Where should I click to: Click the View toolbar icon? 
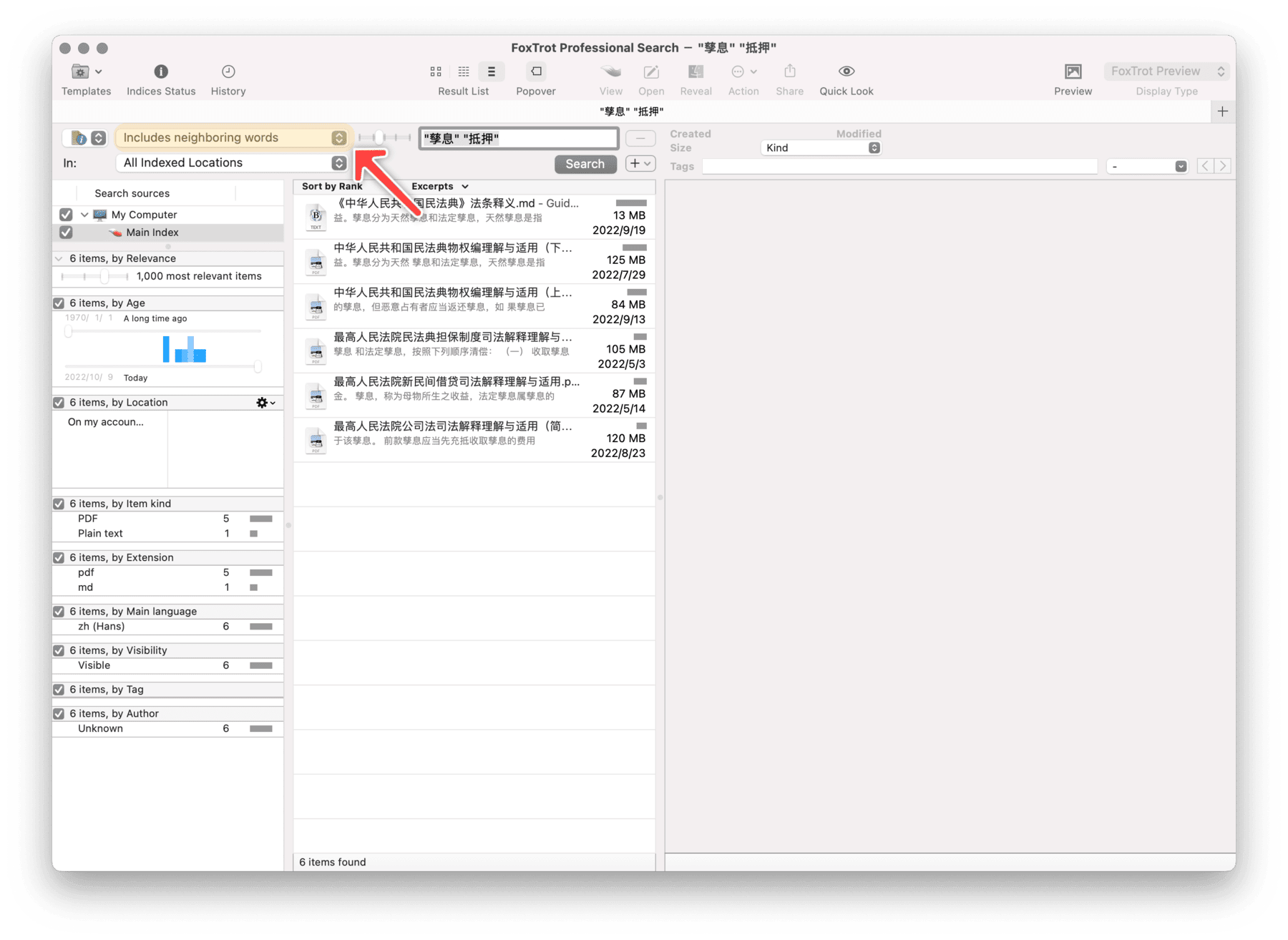pos(610,72)
